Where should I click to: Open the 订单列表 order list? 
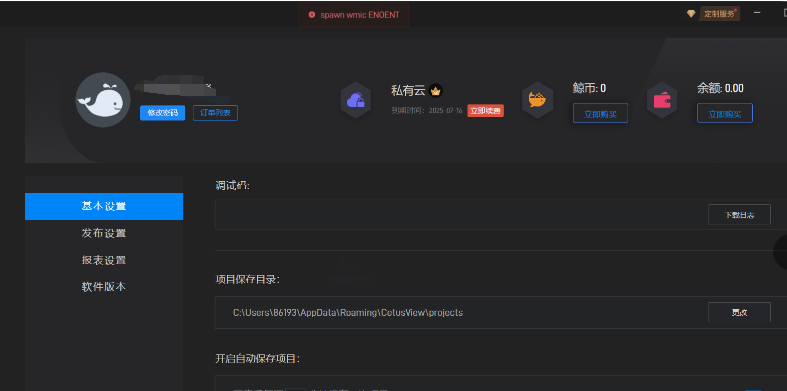tap(215, 113)
